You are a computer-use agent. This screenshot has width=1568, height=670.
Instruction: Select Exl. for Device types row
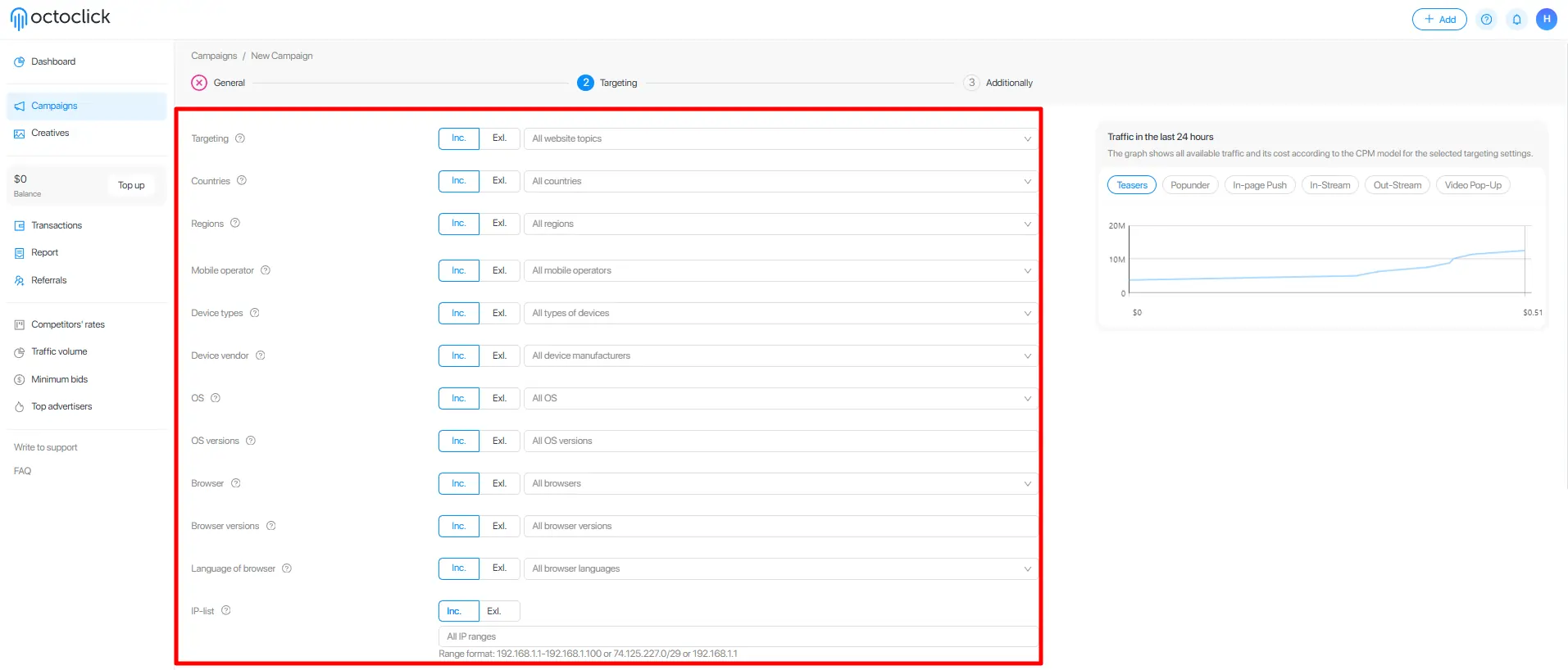499,313
